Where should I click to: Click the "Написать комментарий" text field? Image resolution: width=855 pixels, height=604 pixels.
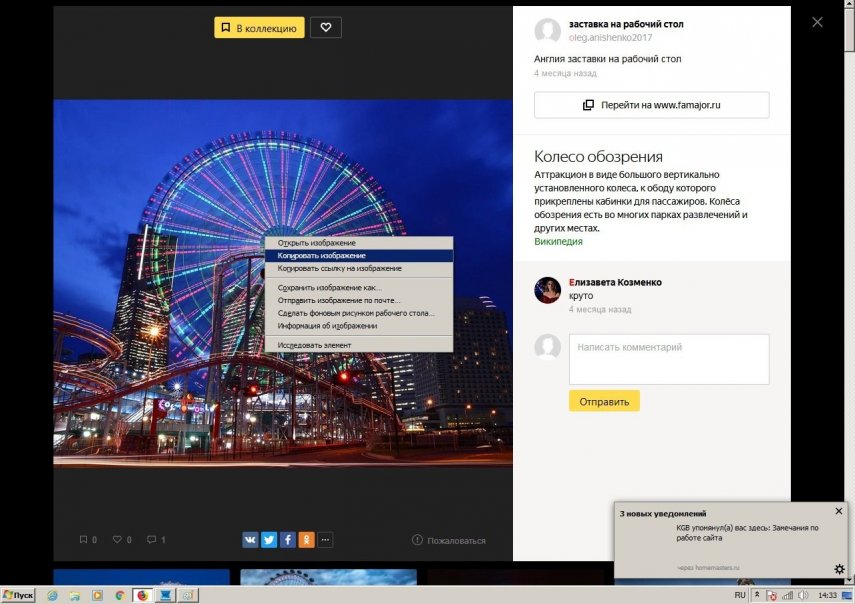click(x=669, y=359)
